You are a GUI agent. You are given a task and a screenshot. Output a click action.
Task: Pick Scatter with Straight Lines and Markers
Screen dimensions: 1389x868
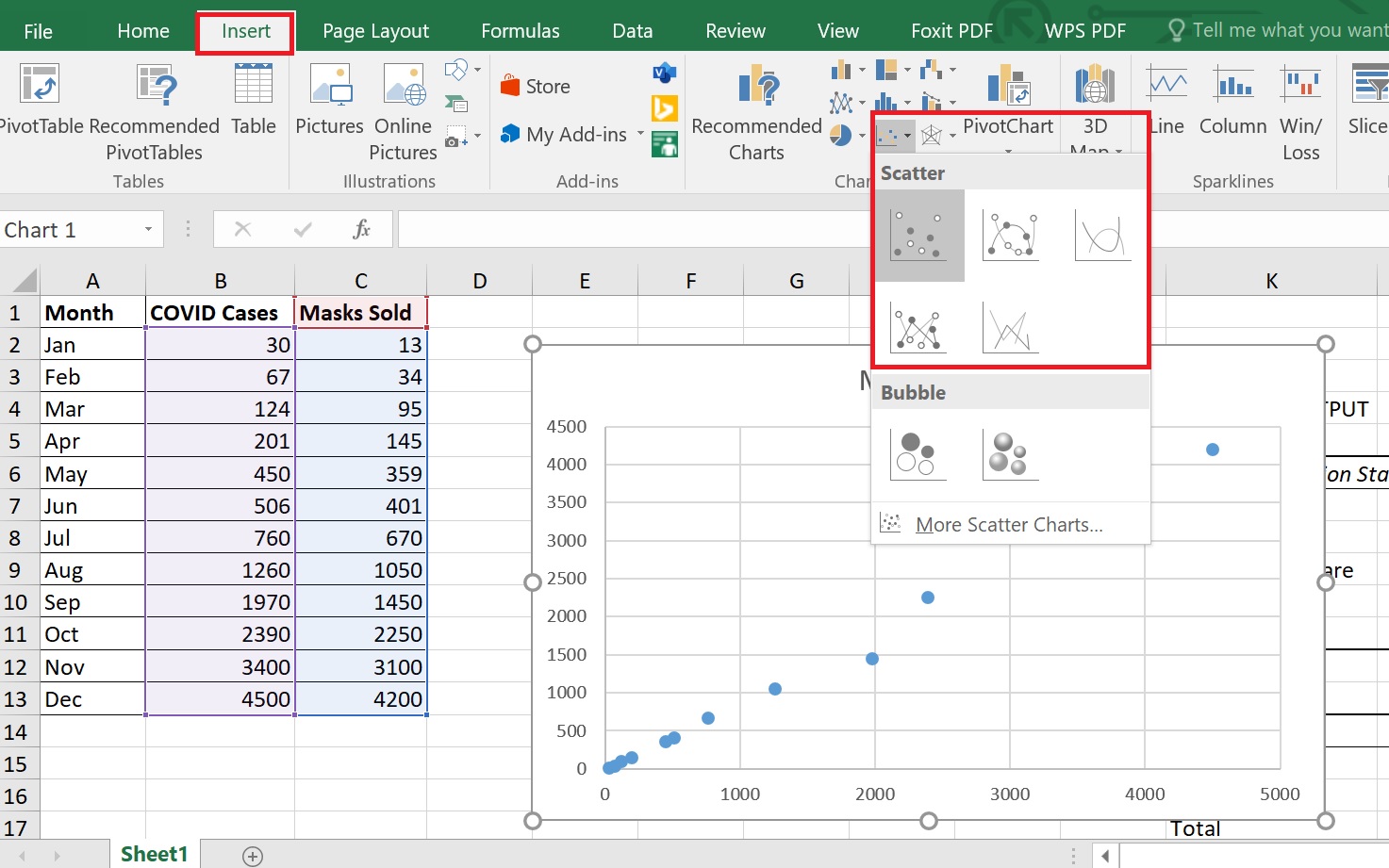(918, 328)
